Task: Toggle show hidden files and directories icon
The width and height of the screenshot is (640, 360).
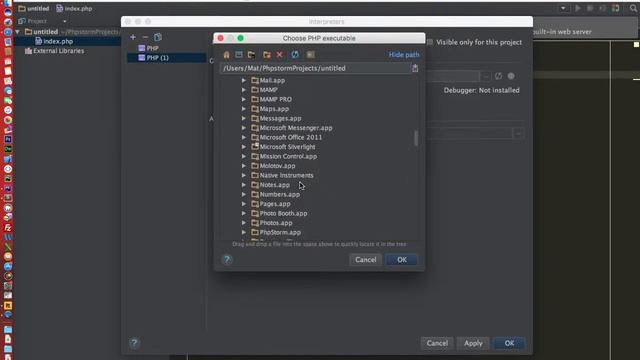Action: 311,55
